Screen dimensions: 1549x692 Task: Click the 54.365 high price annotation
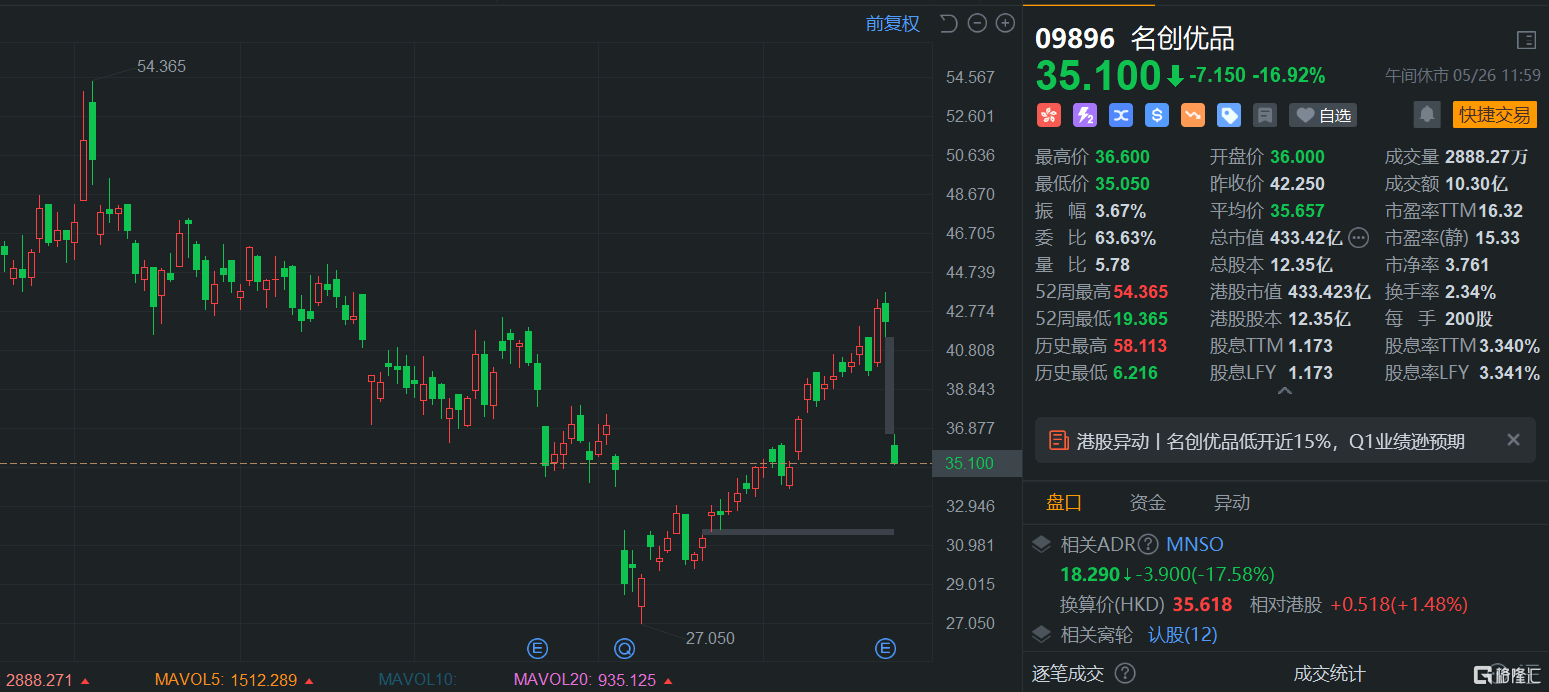point(161,67)
